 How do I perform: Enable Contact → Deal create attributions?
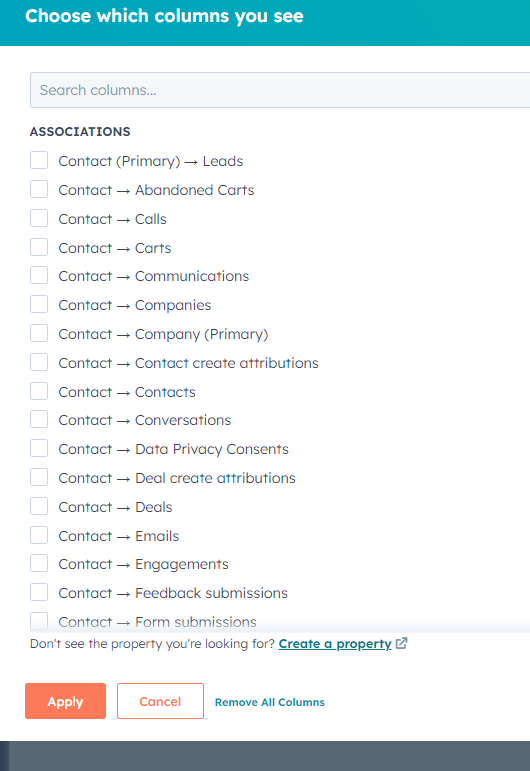(39, 477)
